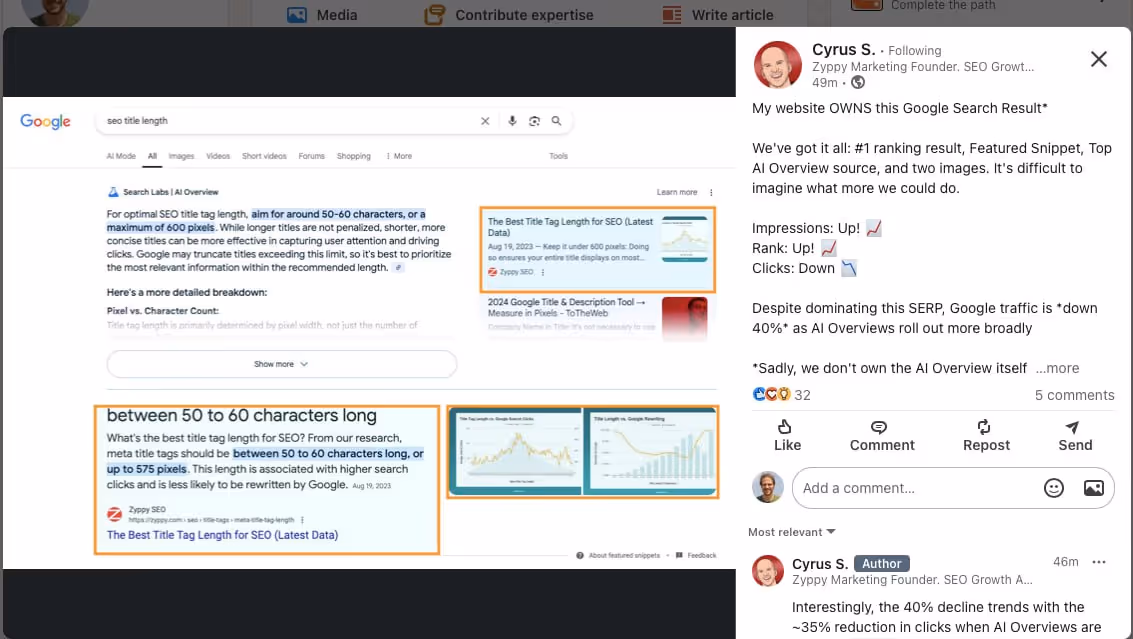This screenshot has width=1133, height=639.
Task: Open the 5 comments link
Action: (x=1074, y=395)
